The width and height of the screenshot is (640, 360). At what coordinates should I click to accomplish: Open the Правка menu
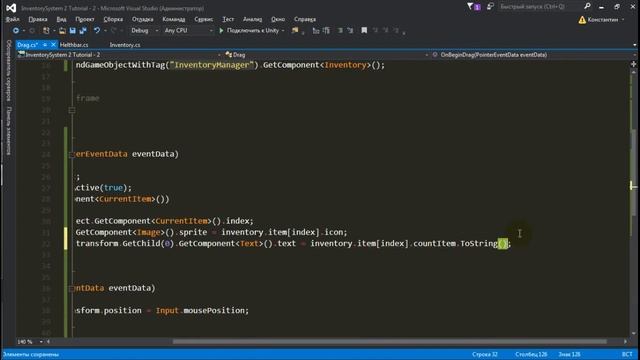(x=38, y=19)
